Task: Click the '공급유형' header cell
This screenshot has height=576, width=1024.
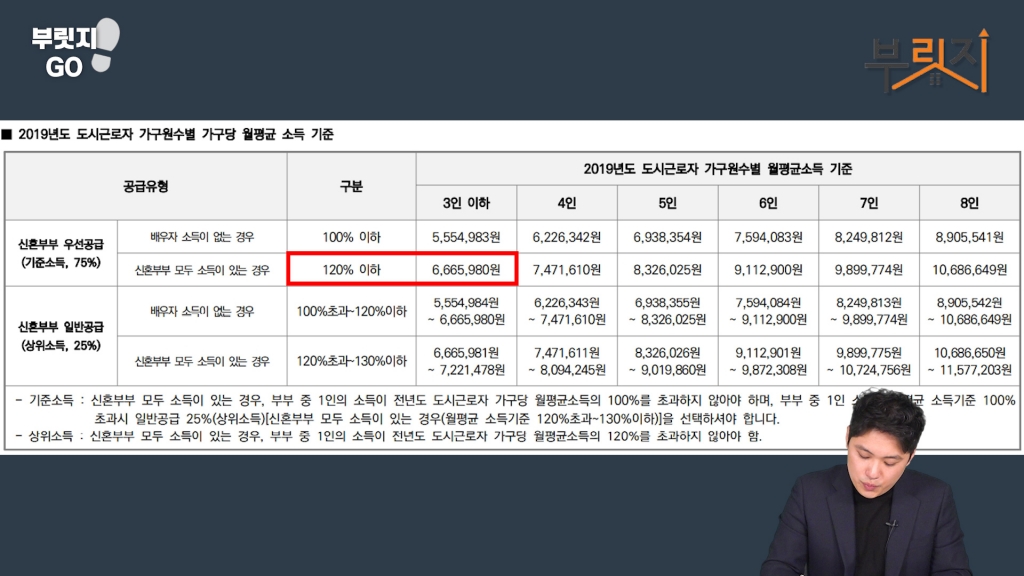Action: pyautogui.click(x=146, y=186)
